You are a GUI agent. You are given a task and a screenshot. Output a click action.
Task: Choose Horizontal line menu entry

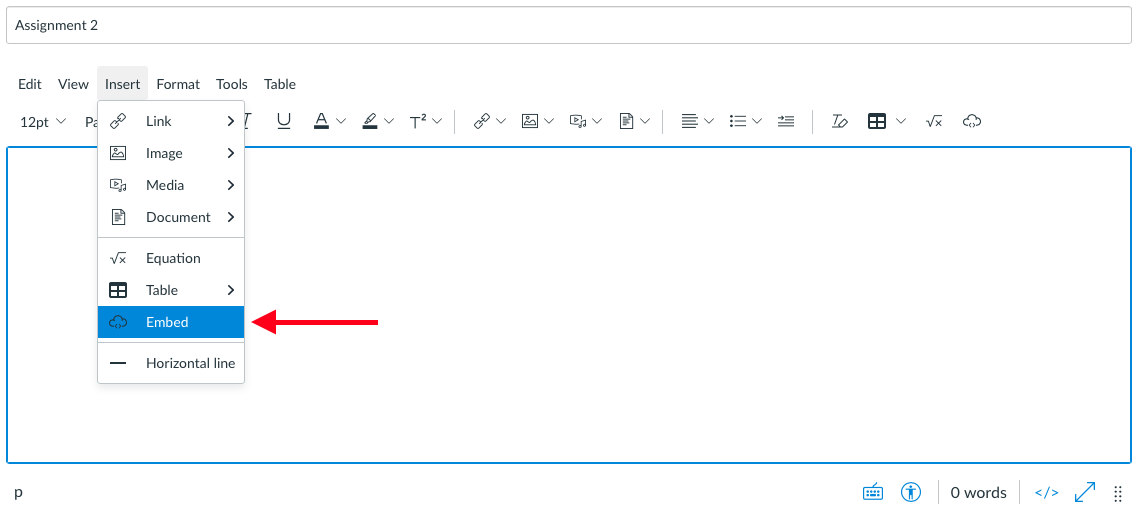pos(171,363)
